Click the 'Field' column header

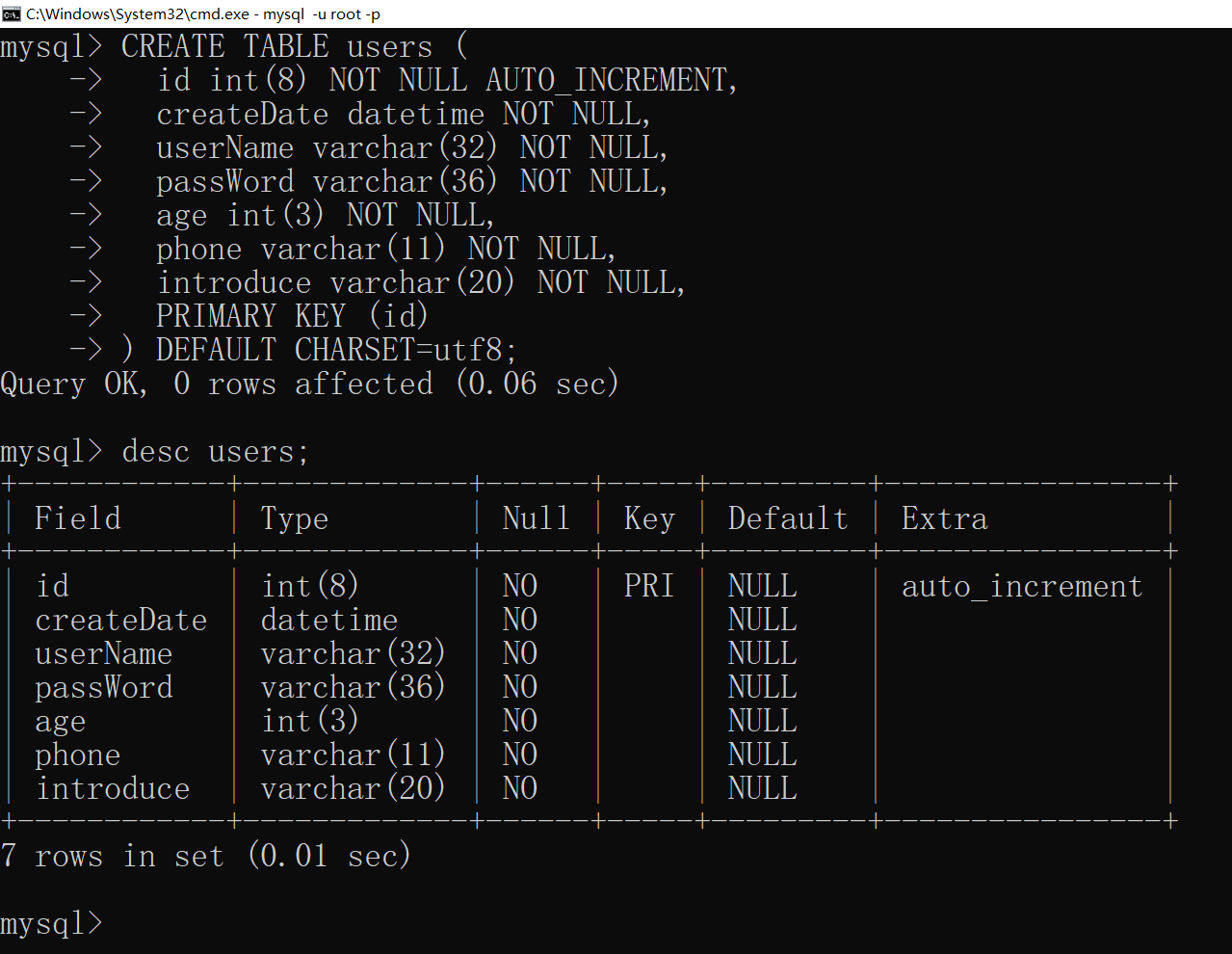point(78,518)
